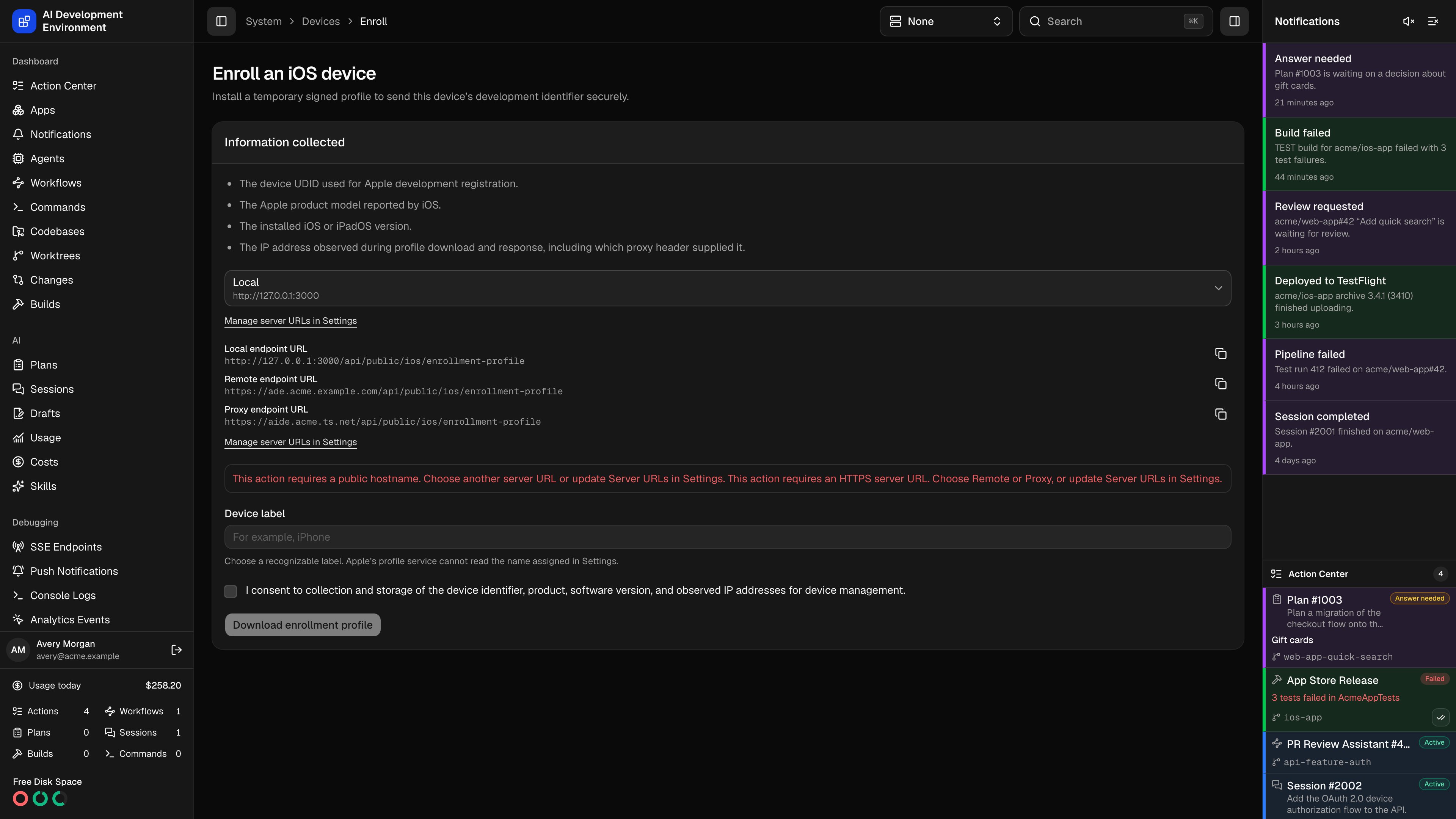Open Codebases page
1456x819 pixels.
(97, 232)
